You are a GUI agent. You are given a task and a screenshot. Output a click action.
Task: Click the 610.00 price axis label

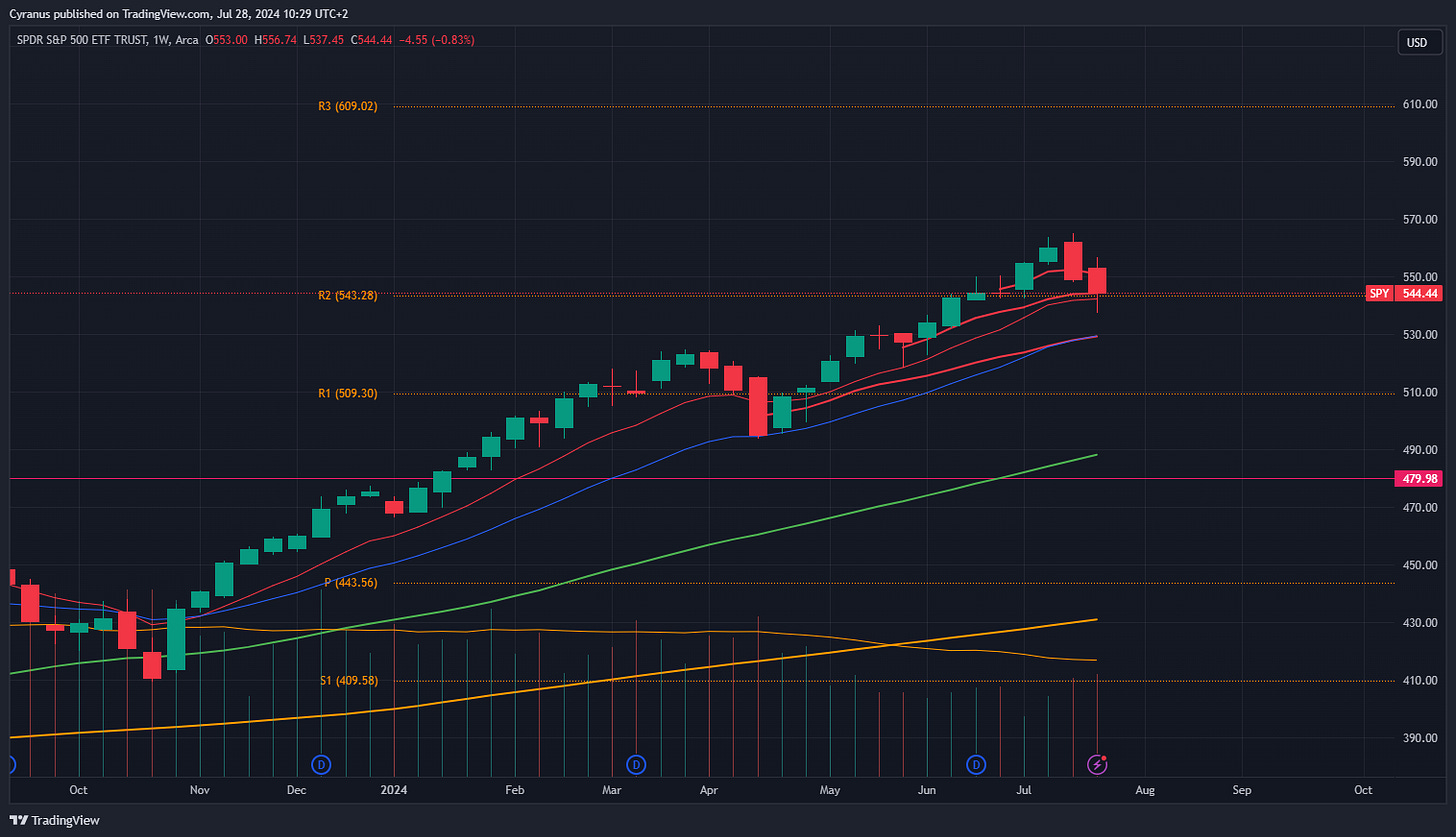pos(1421,104)
